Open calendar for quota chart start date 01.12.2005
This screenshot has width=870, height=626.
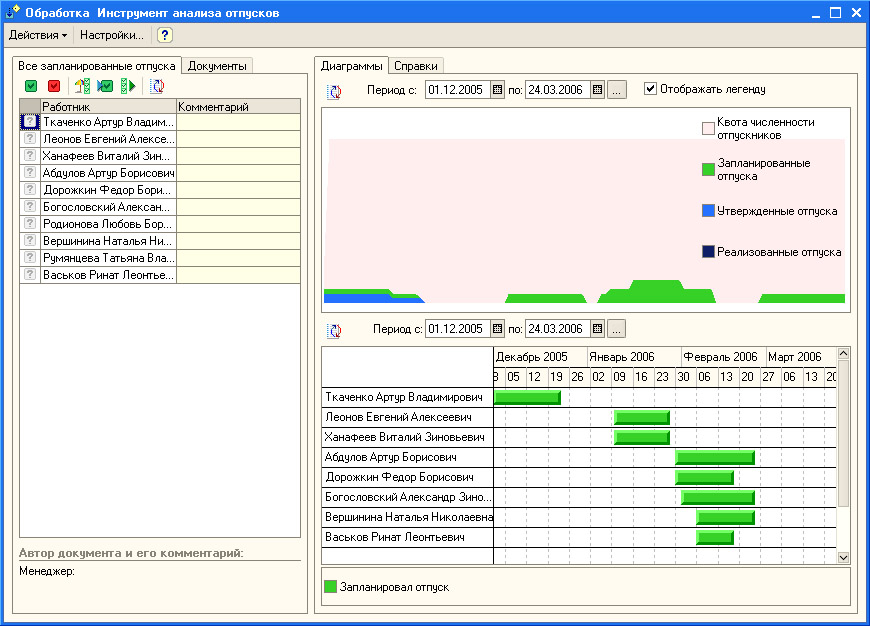[498, 89]
